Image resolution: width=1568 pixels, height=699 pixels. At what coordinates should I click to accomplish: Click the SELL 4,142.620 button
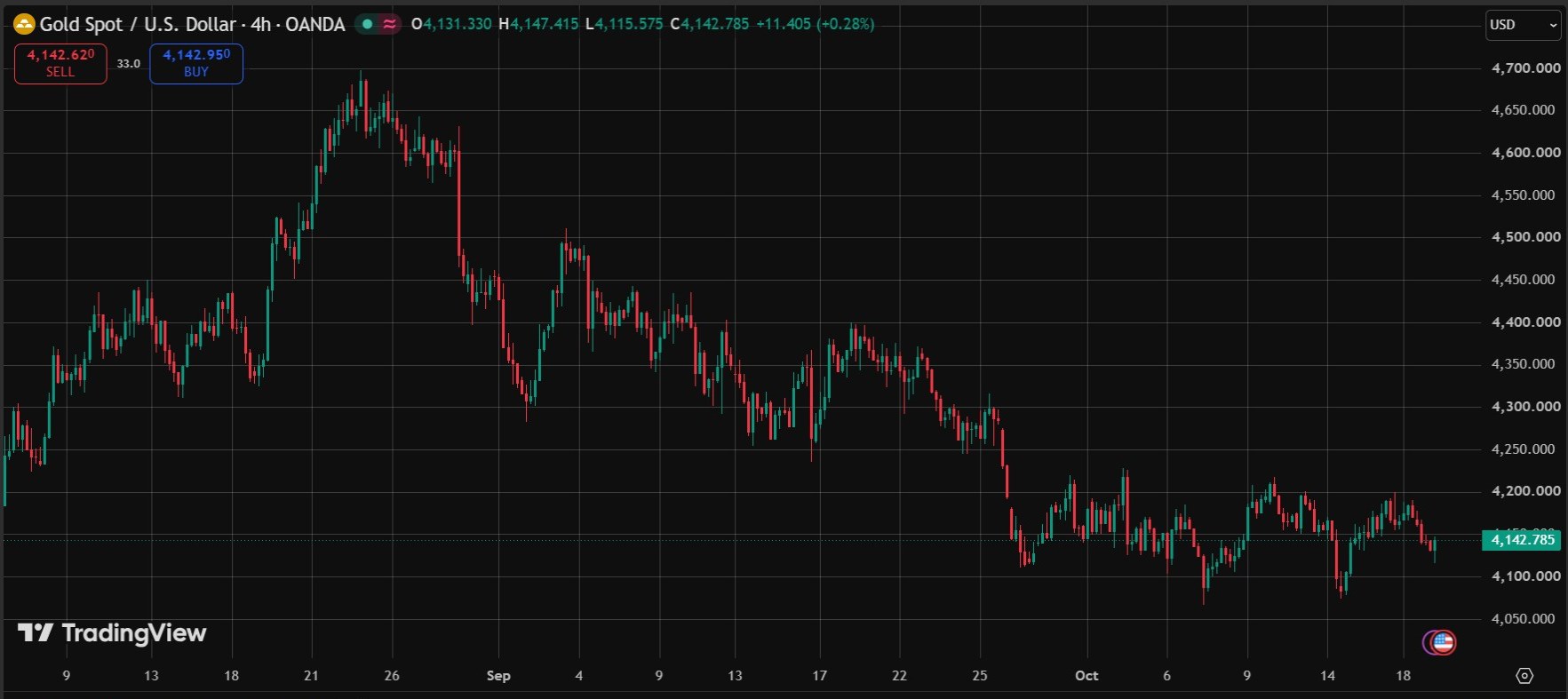pyautogui.click(x=60, y=63)
